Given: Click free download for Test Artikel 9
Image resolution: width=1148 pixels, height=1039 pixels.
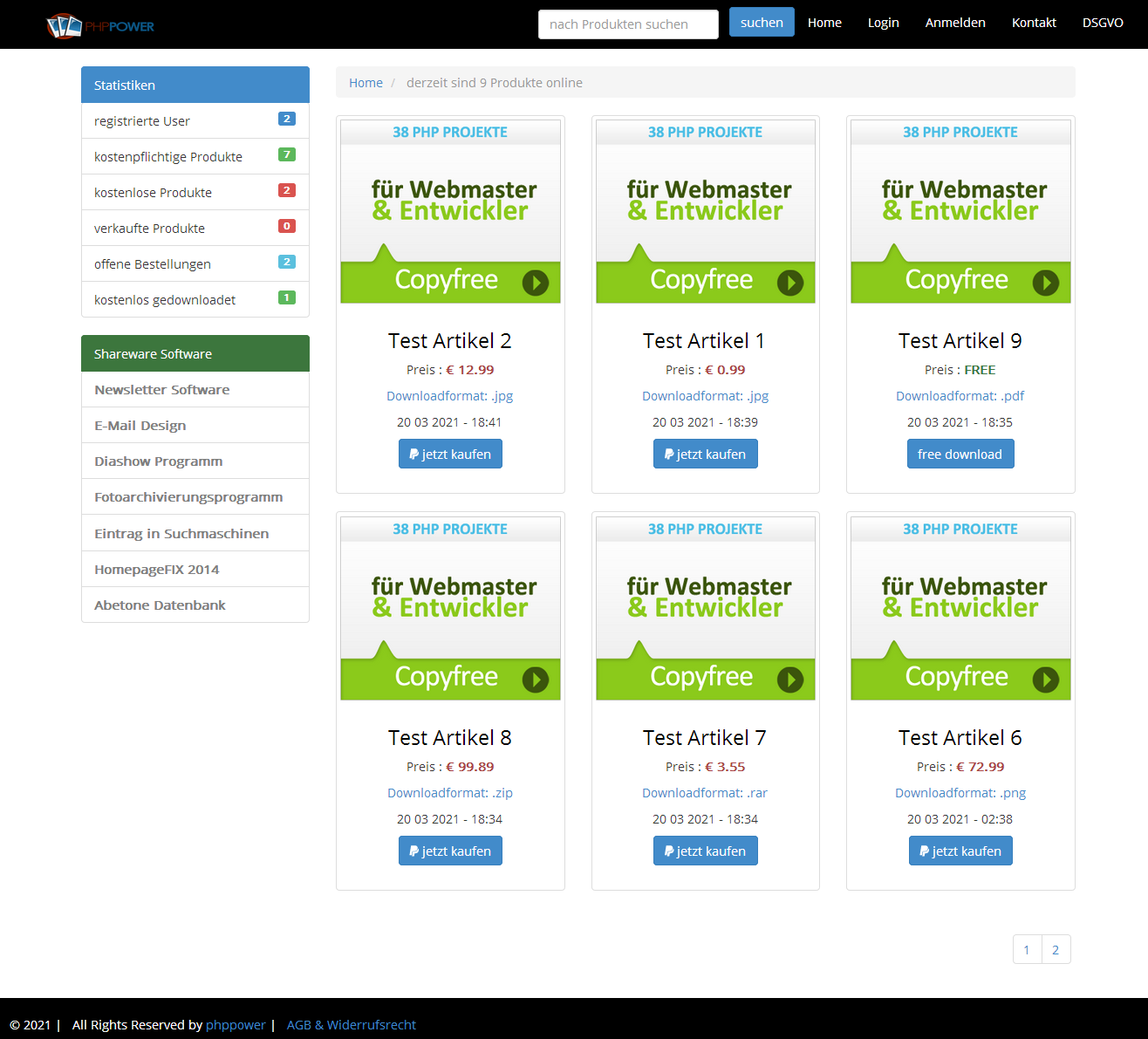Looking at the screenshot, I should (960, 455).
